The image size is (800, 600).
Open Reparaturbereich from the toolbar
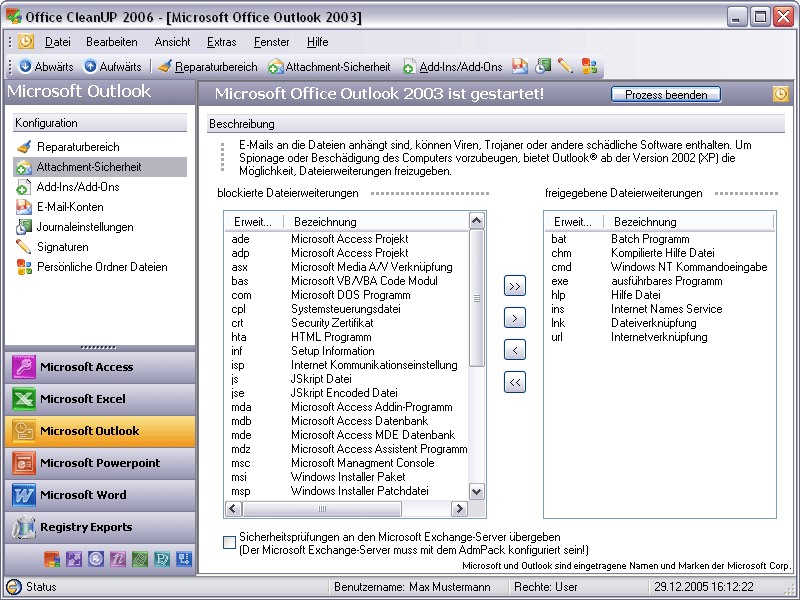tap(208, 66)
